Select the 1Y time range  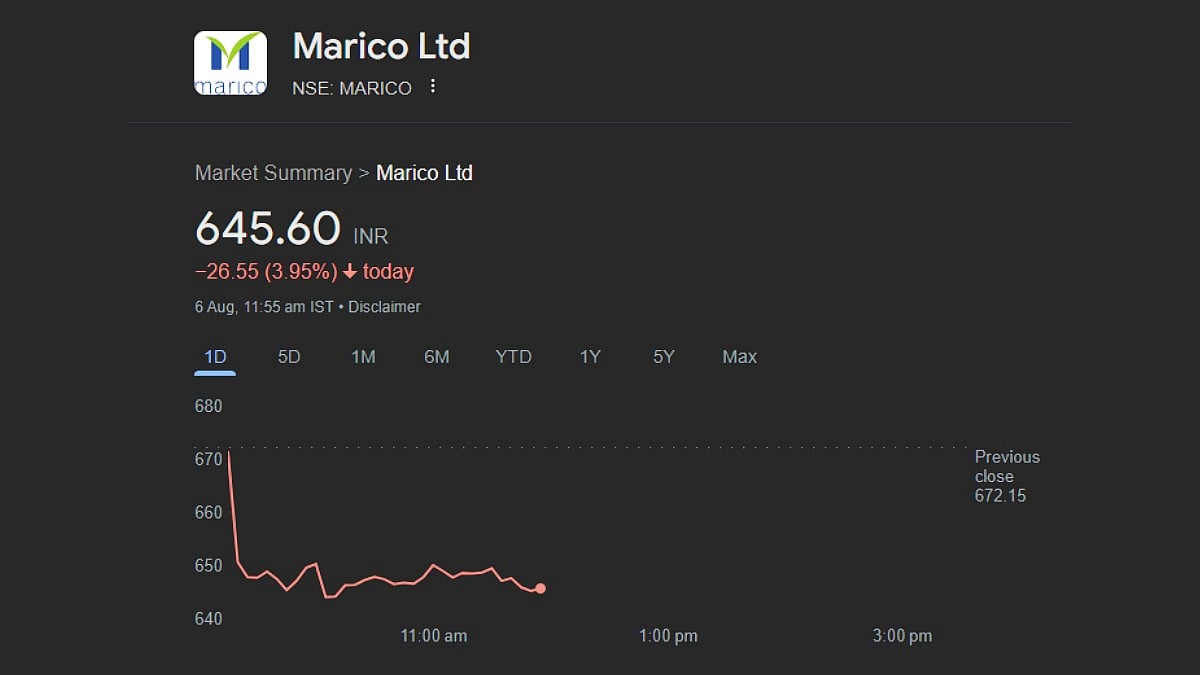pos(590,357)
